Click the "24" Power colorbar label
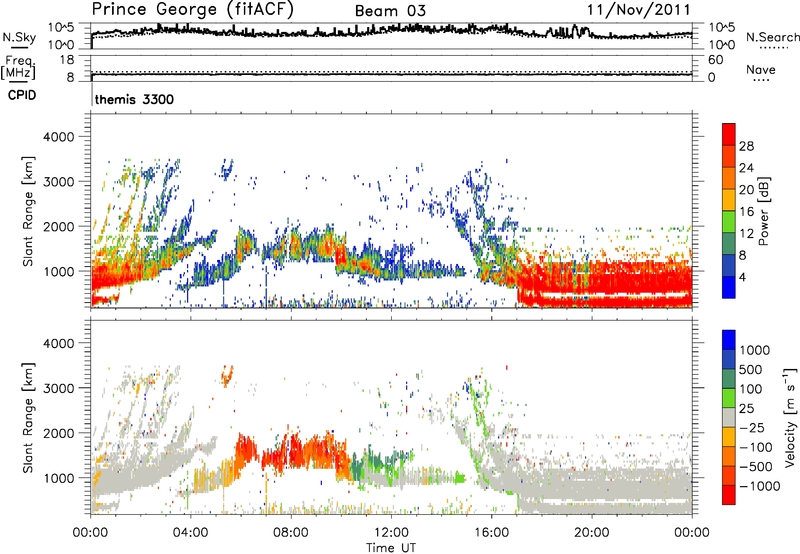800x554 pixels. coord(746,168)
